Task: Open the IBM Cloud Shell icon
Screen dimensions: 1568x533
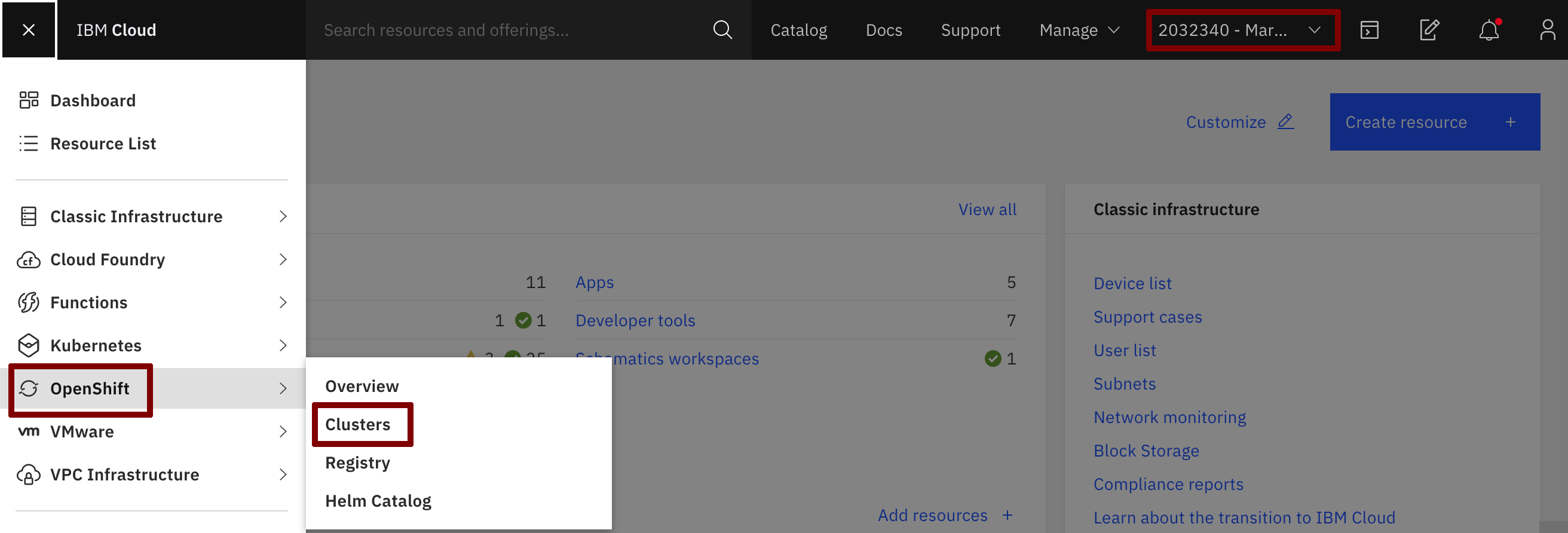Action: (1369, 30)
